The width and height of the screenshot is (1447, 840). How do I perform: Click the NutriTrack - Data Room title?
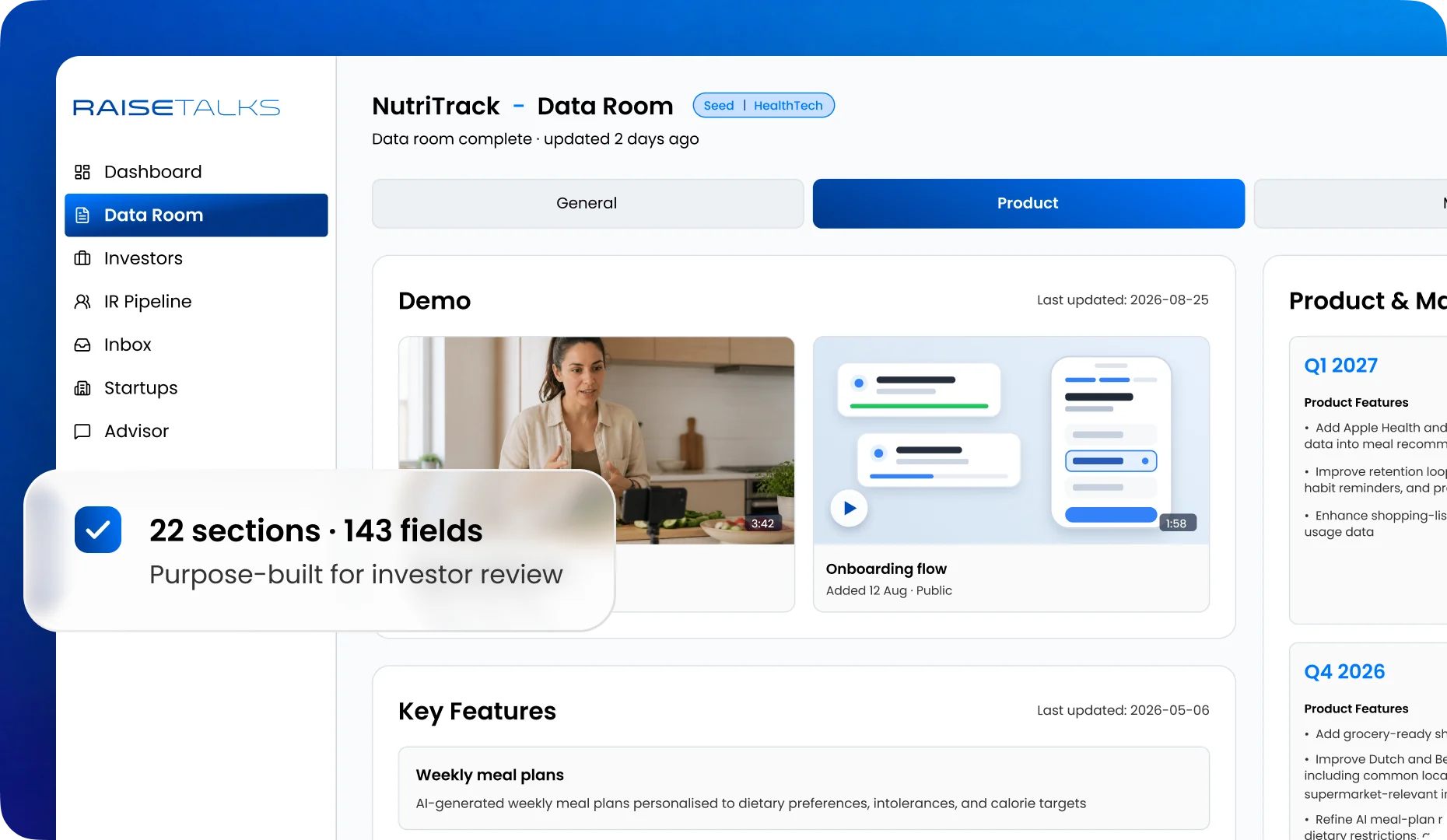tap(523, 106)
